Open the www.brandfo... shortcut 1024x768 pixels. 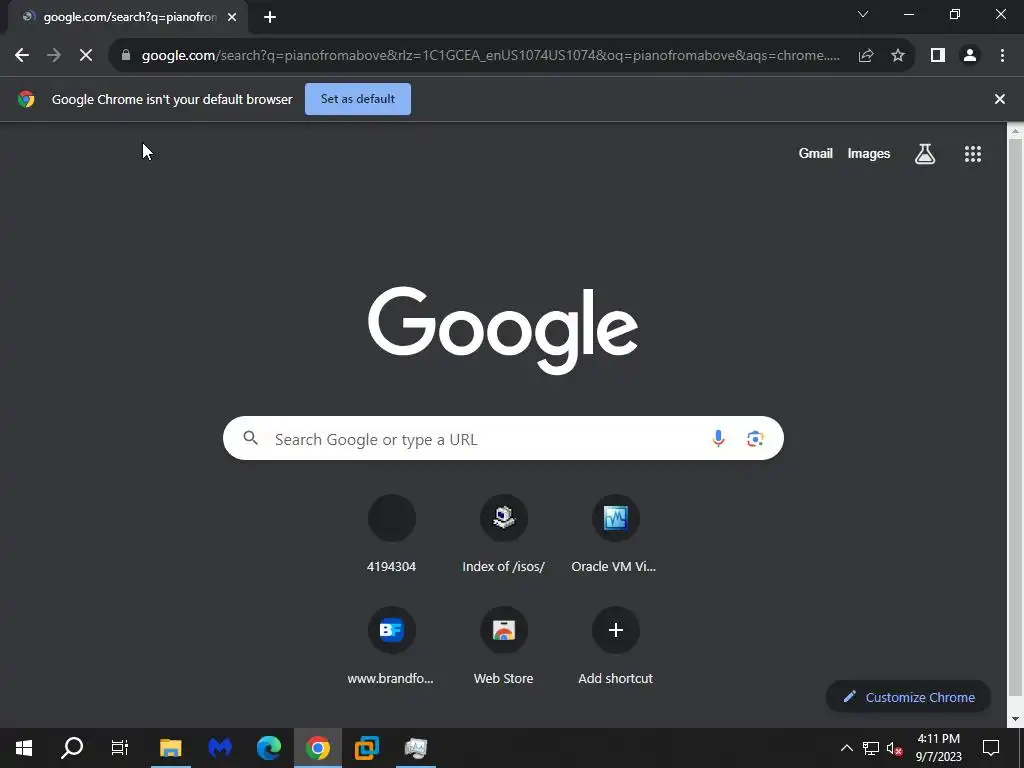coord(391,647)
